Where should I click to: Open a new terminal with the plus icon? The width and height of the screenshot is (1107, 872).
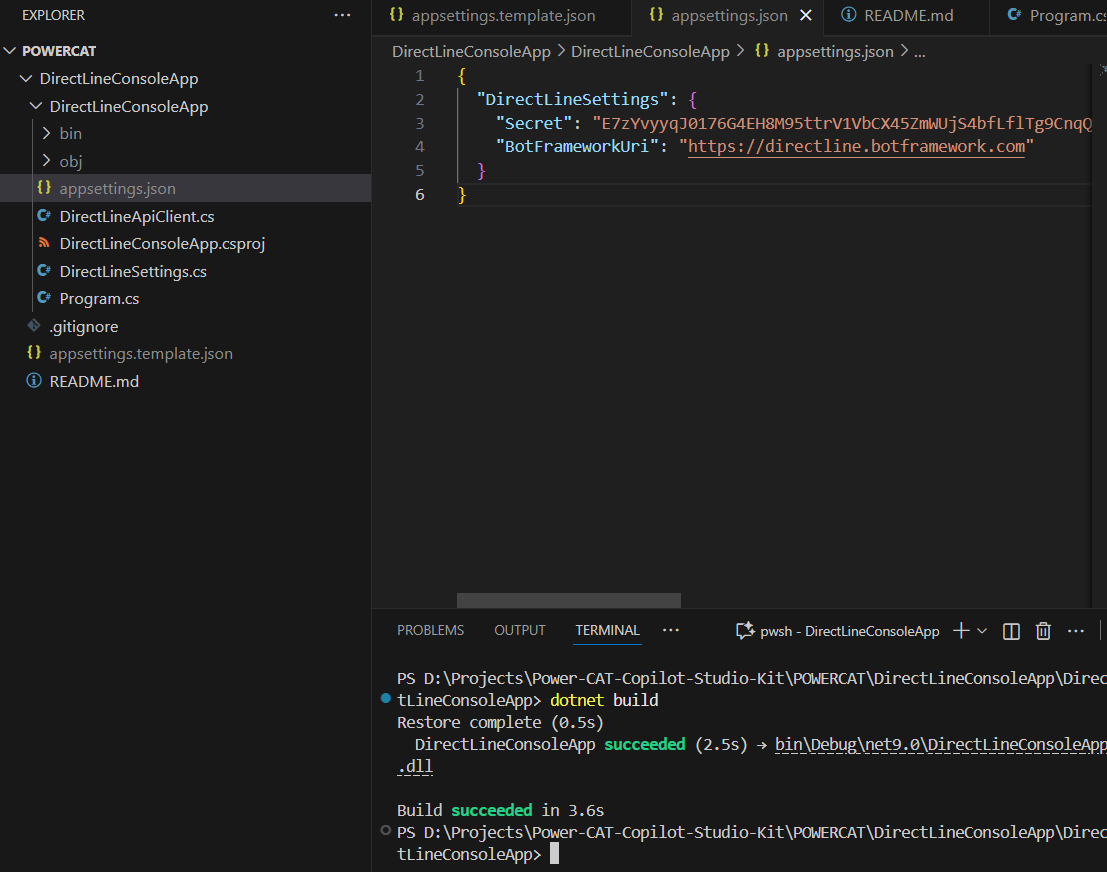click(x=962, y=630)
